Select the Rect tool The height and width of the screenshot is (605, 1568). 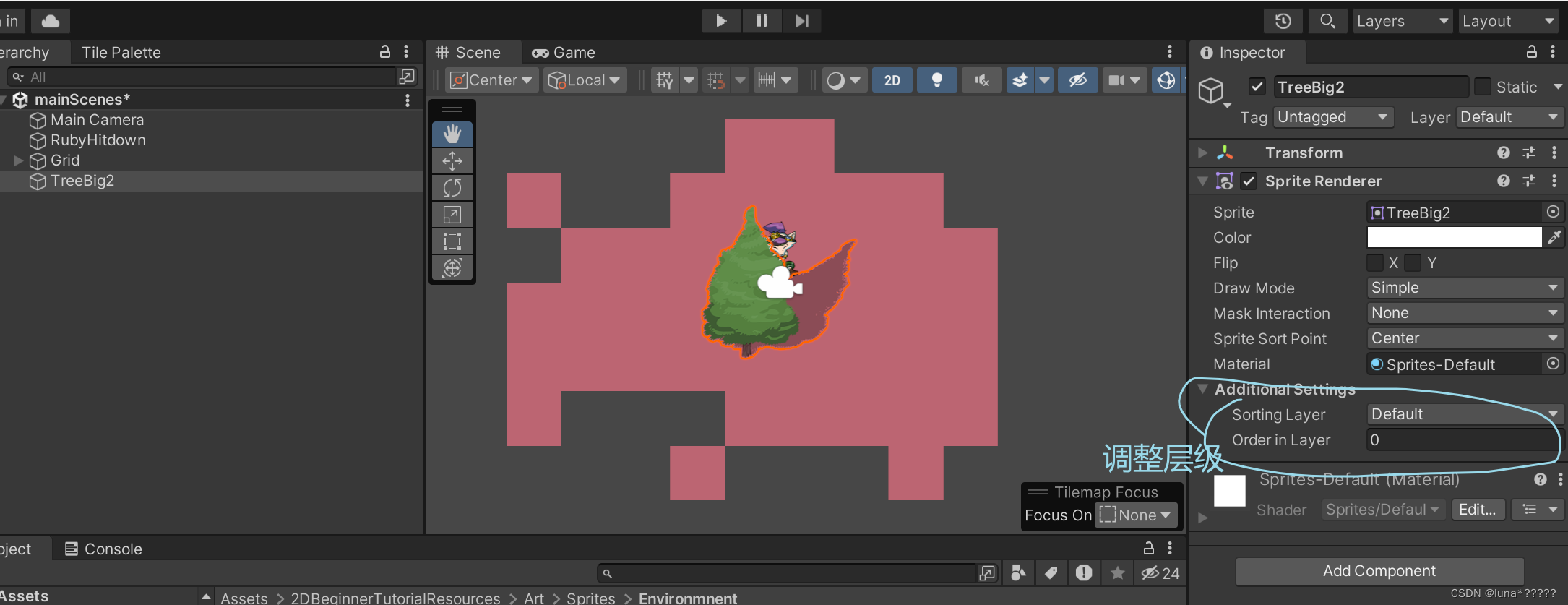[x=452, y=241]
